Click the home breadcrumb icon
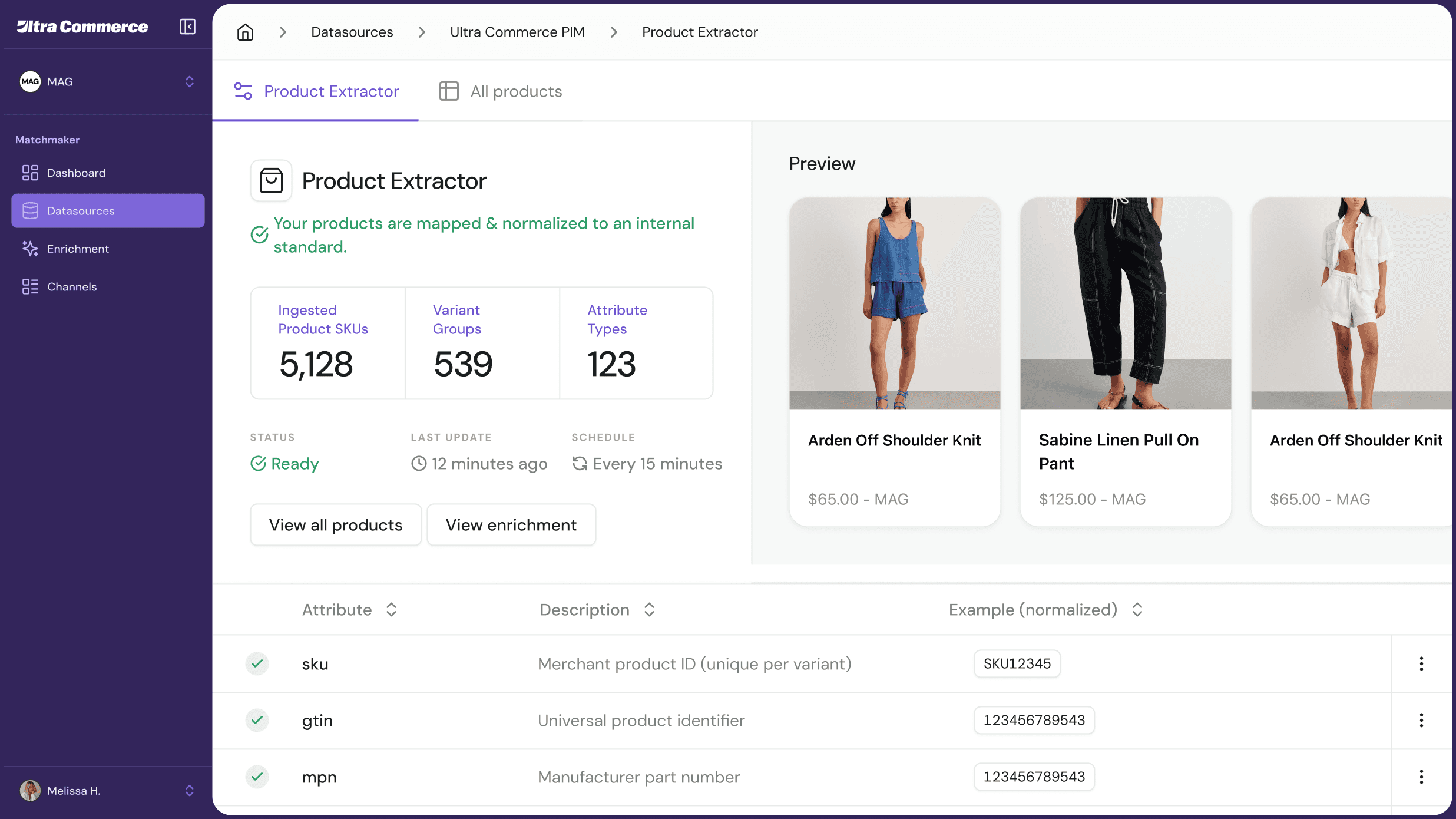1456x819 pixels. pyautogui.click(x=245, y=32)
